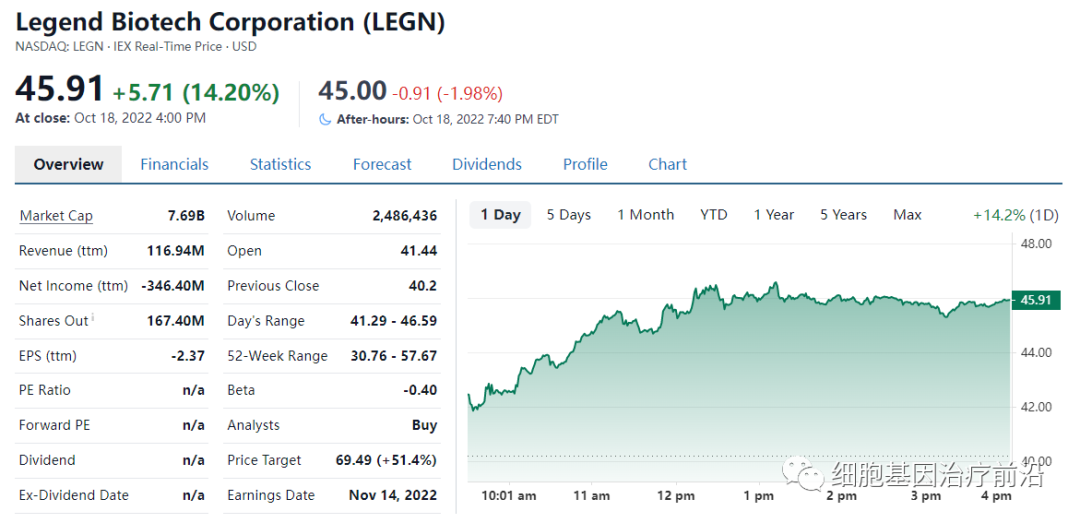This screenshot has height=523, width=1080.
Task: Switch the chart to 5 Years
Action: [x=843, y=215]
